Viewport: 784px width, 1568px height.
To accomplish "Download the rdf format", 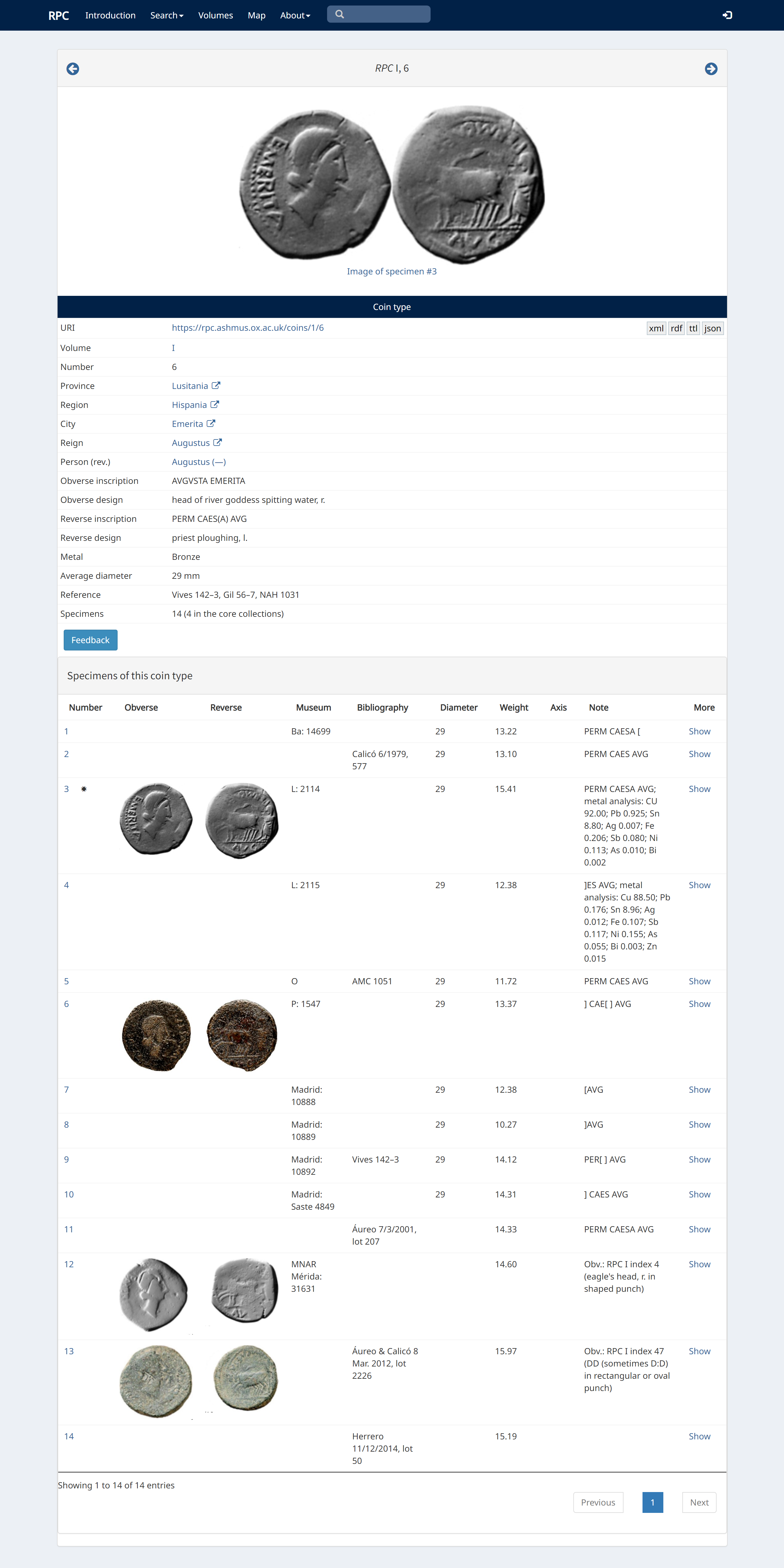I will 676,329.
